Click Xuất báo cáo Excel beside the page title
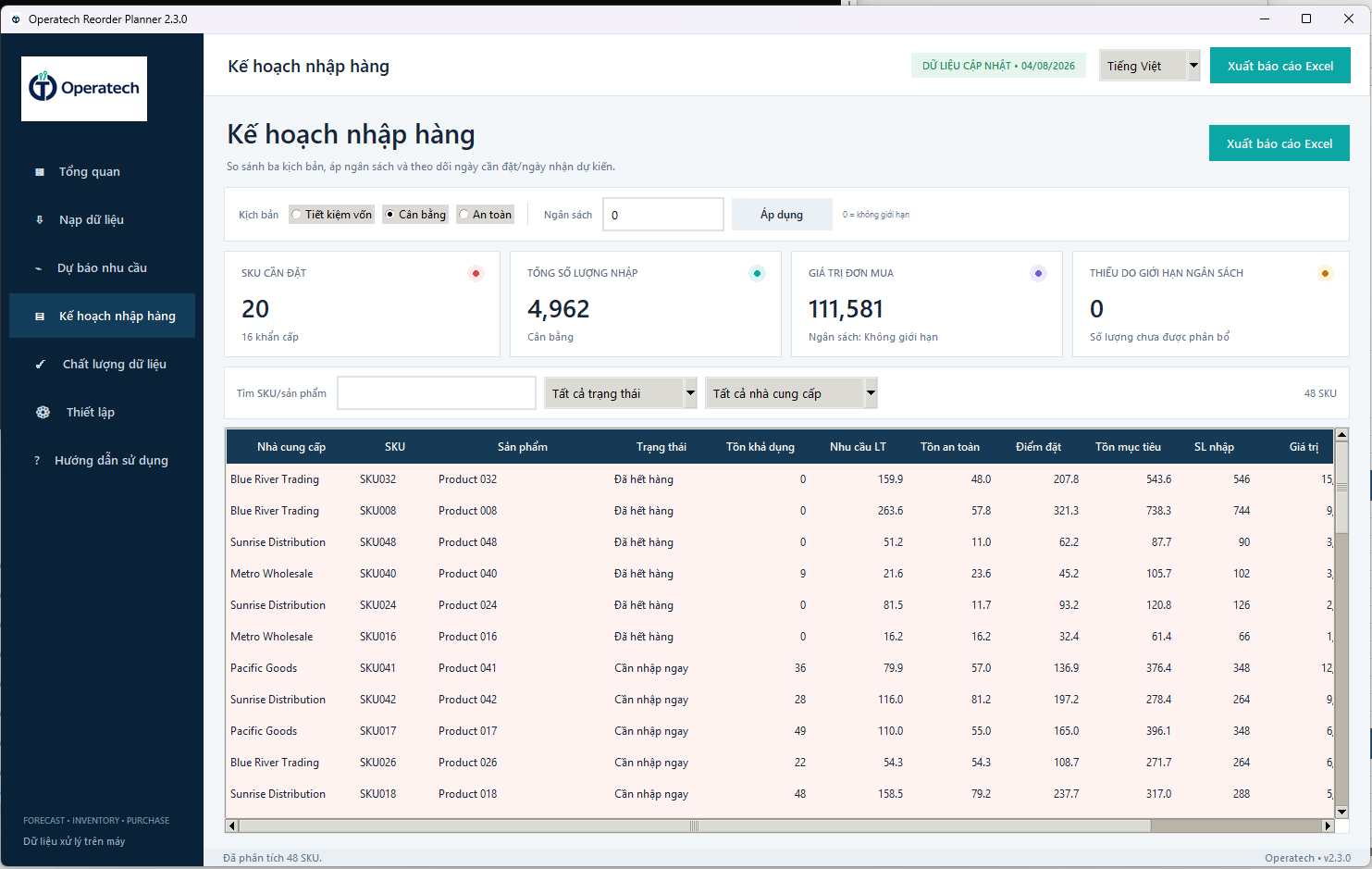 [x=1279, y=143]
